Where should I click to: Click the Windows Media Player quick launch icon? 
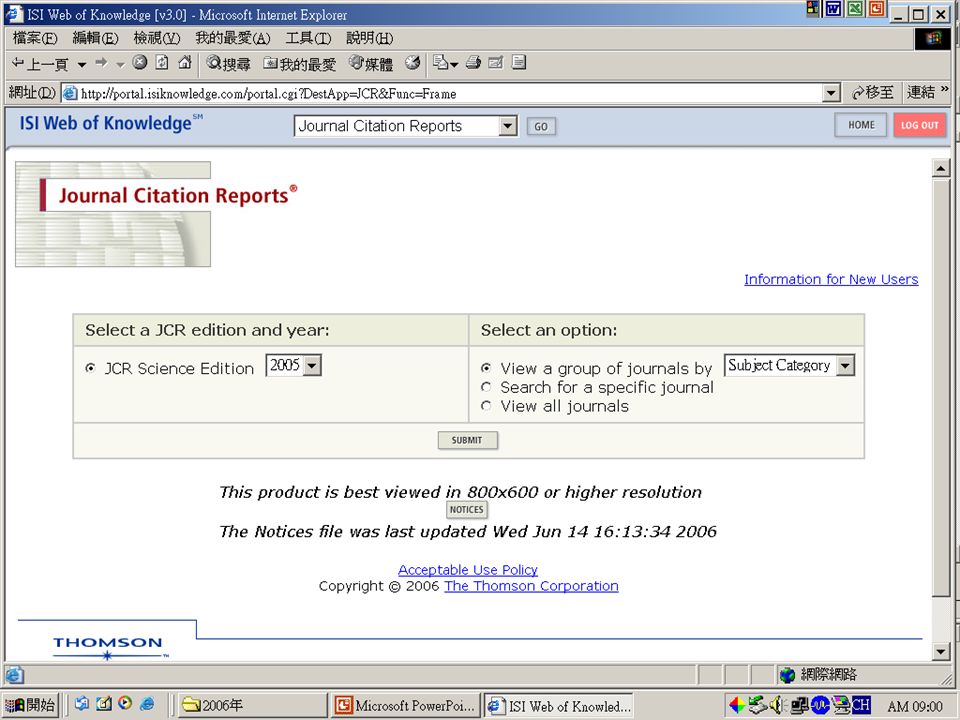[126, 703]
